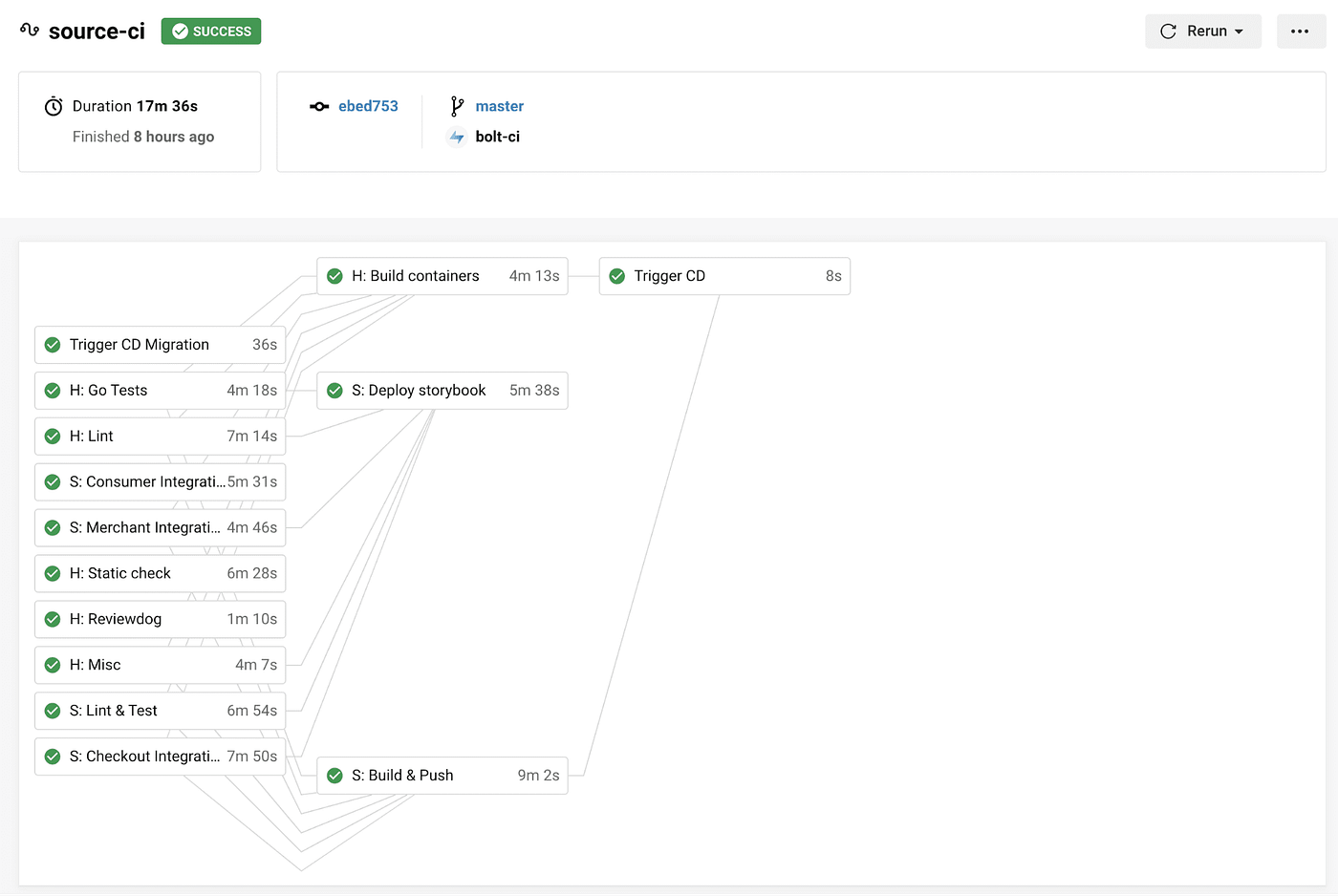Click check icon on H: Misc
Viewport: 1338px width, 896px height.
53,666
